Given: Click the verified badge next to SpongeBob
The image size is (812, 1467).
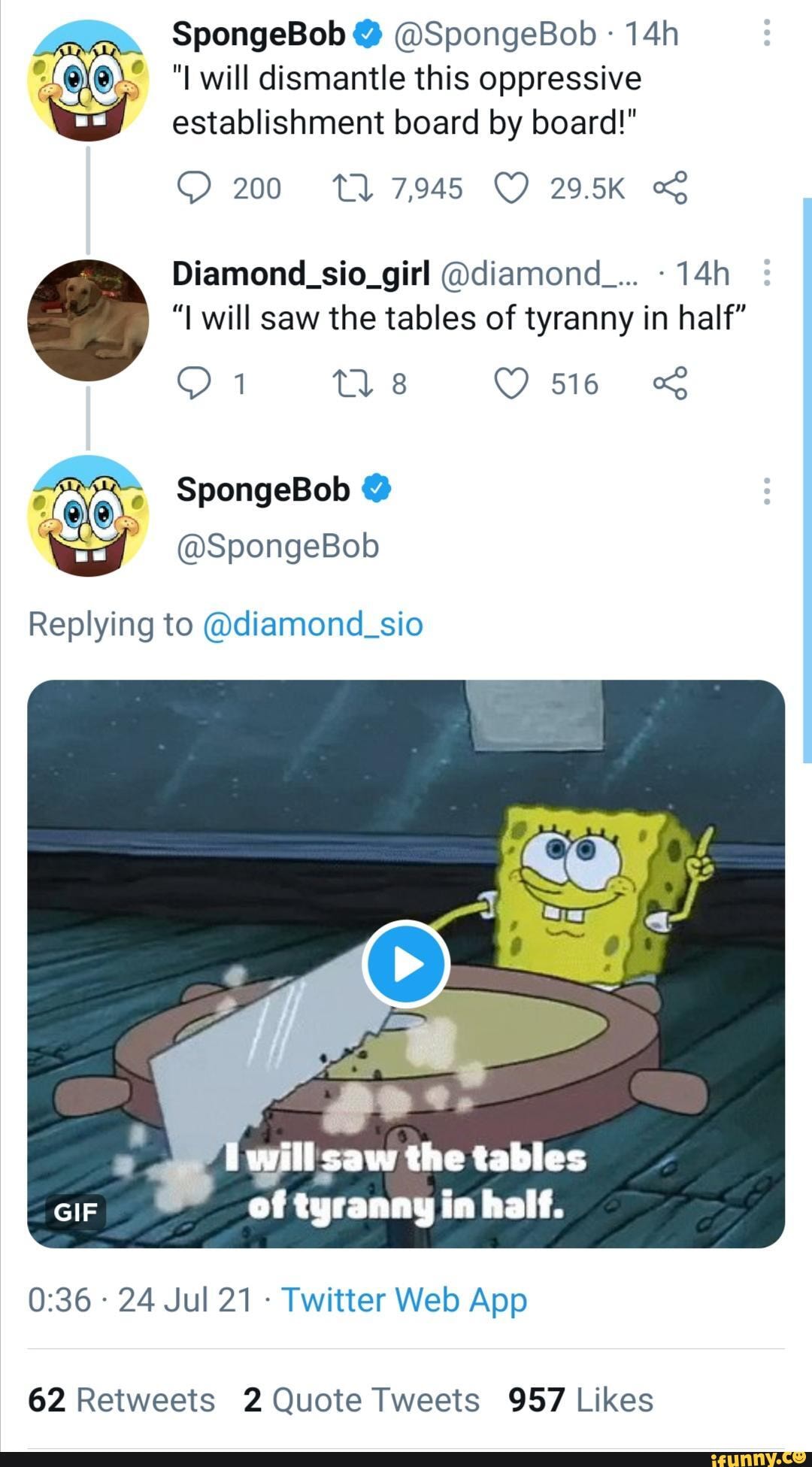Looking at the screenshot, I should pyautogui.click(x=366, y=32).
